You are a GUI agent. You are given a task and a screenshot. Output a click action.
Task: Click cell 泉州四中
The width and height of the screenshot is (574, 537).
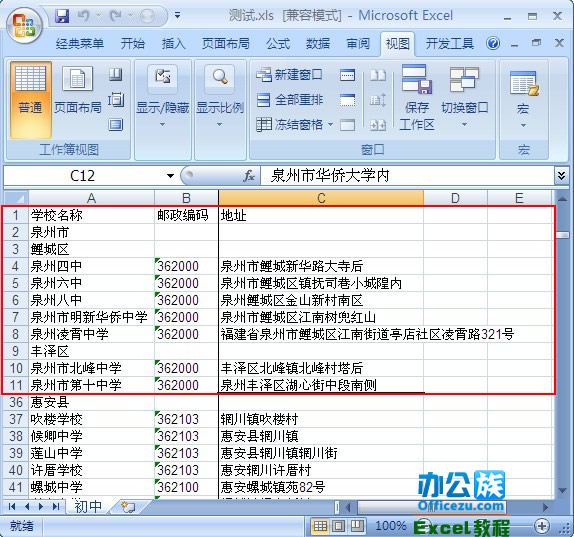coord(92,266)
